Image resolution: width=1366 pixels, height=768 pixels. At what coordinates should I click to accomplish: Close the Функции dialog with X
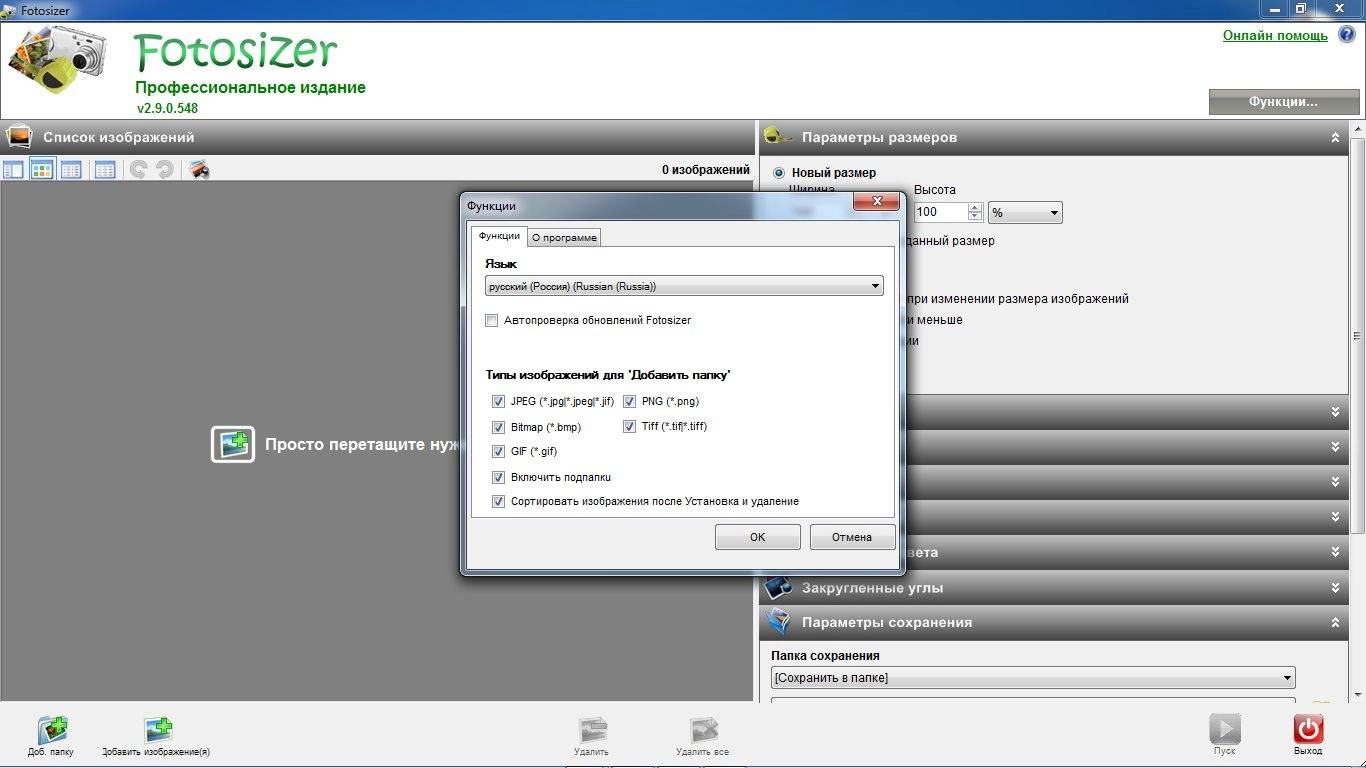[877, 202]
